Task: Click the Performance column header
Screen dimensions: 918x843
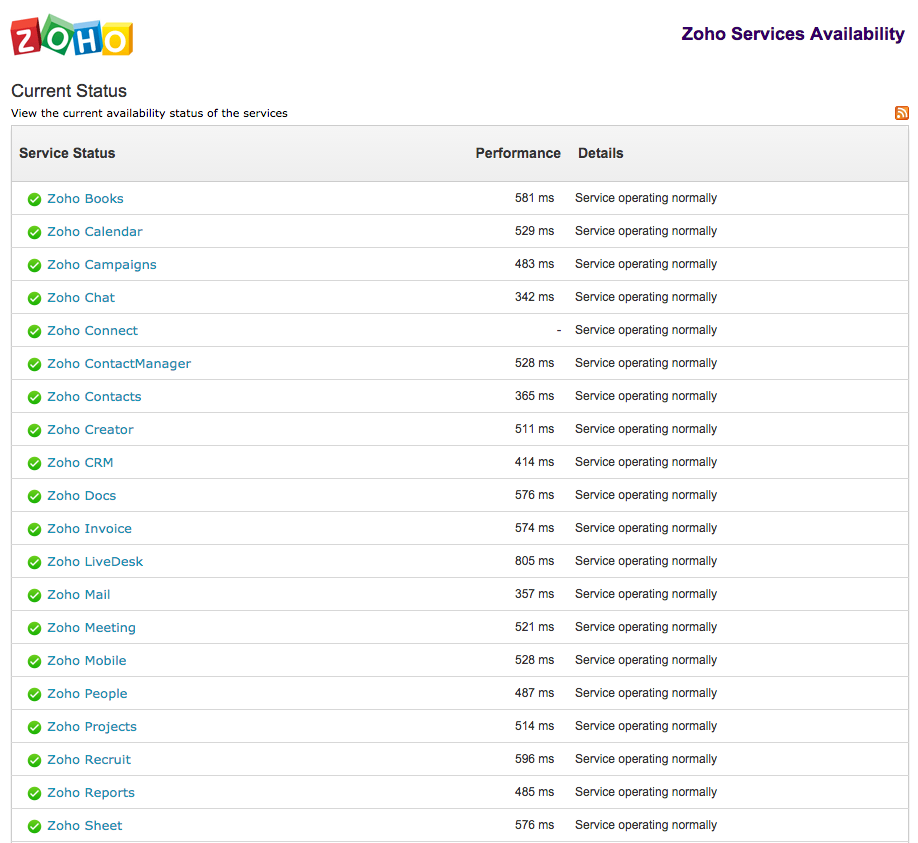Action: tap(518, 153)
